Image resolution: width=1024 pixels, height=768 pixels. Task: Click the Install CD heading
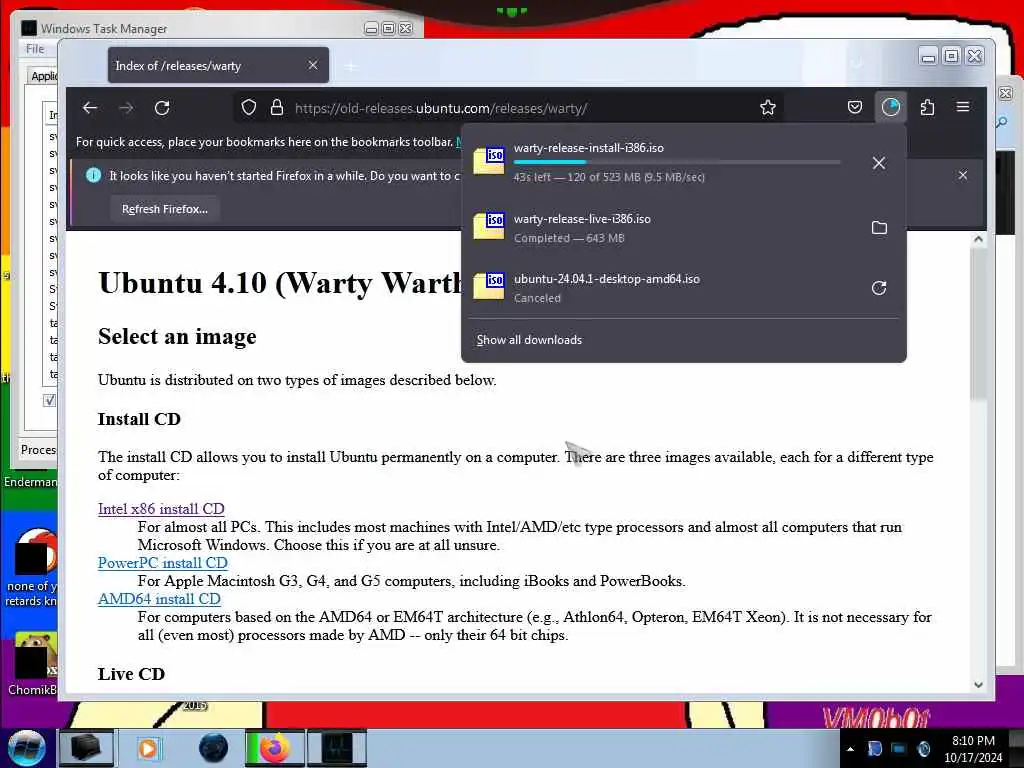(139, 419)
